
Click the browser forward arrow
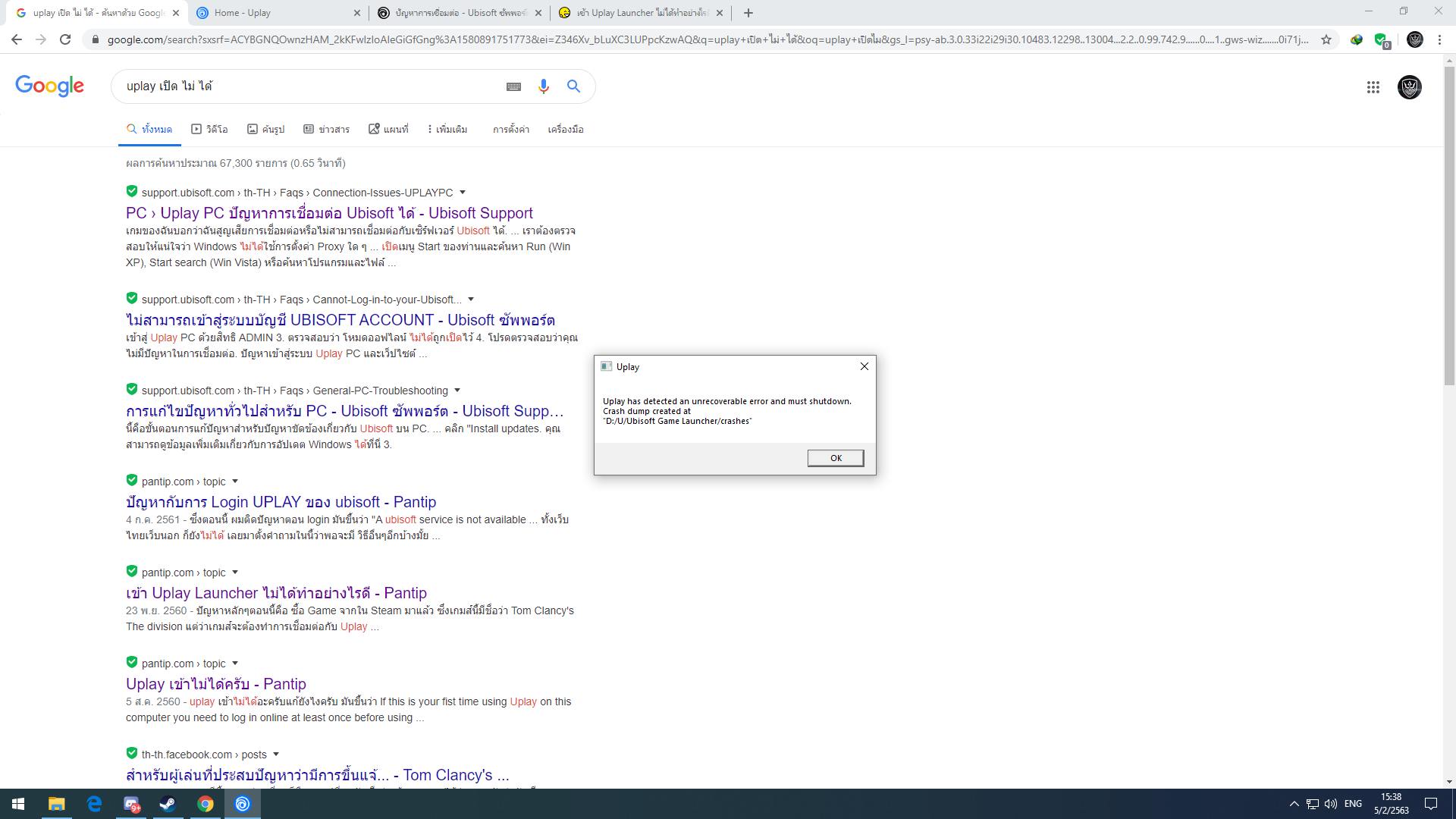tap(41, 39)
